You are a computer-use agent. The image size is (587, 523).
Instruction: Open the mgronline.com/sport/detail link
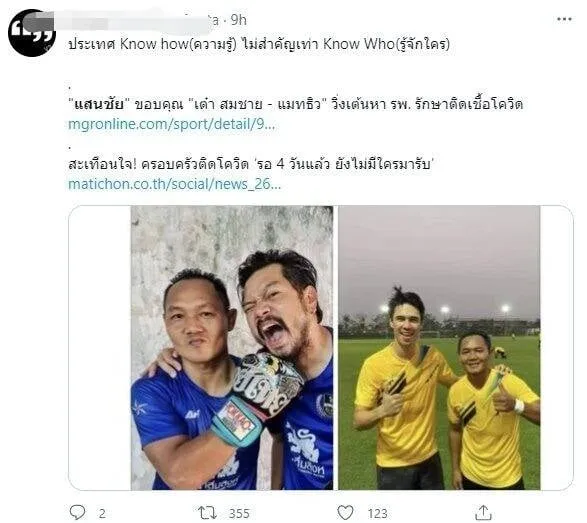171,124
